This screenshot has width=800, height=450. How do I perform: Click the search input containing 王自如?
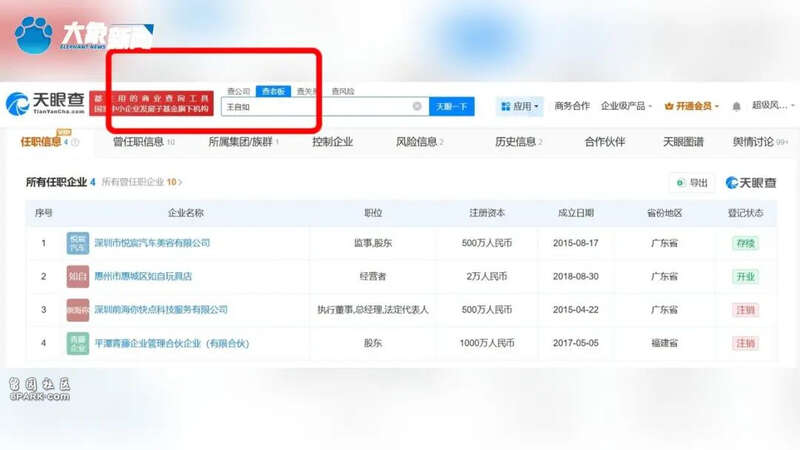pyautogui.click(x=315, y=106)
